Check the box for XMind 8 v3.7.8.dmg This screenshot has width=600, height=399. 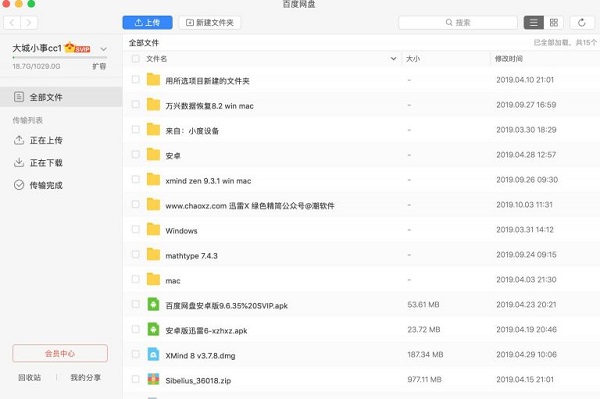(135, 354)
